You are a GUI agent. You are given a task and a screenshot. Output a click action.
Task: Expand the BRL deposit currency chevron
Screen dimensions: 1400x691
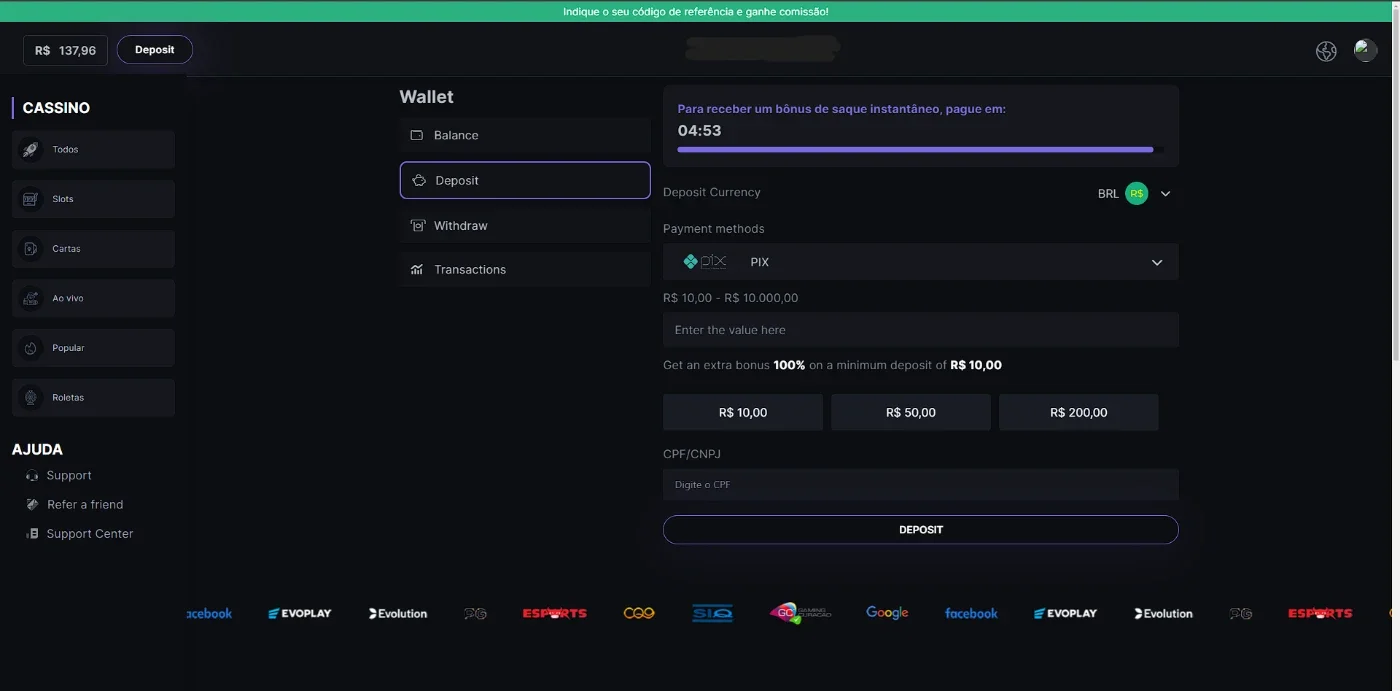tap(1165, 194)
